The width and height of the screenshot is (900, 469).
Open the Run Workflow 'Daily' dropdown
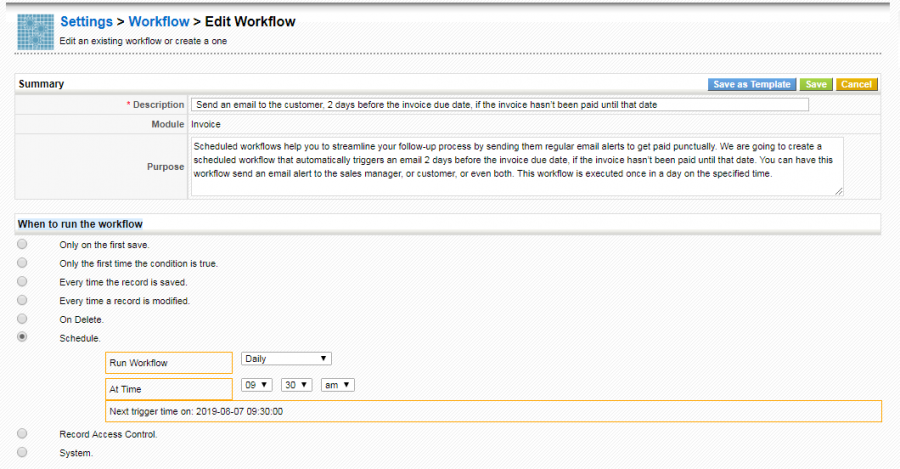point(286,359)
